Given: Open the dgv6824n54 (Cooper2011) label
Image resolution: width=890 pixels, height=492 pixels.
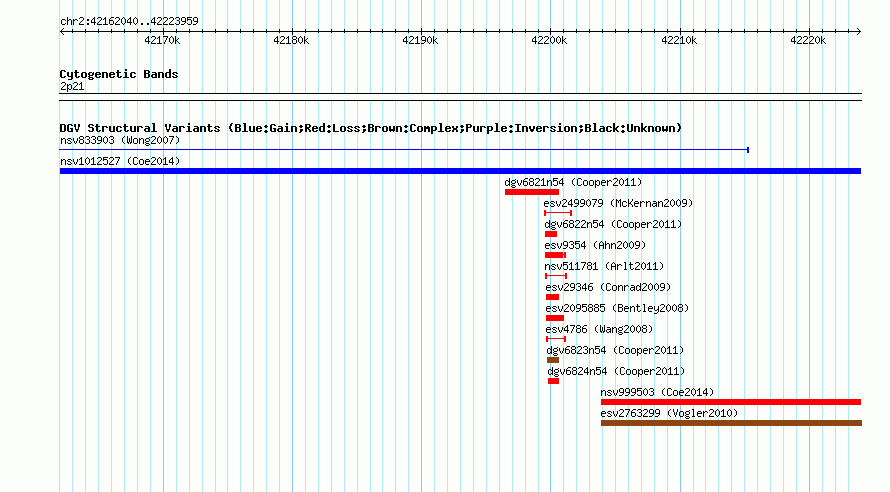Looking at the screenshot, I should tap(616, 371).
